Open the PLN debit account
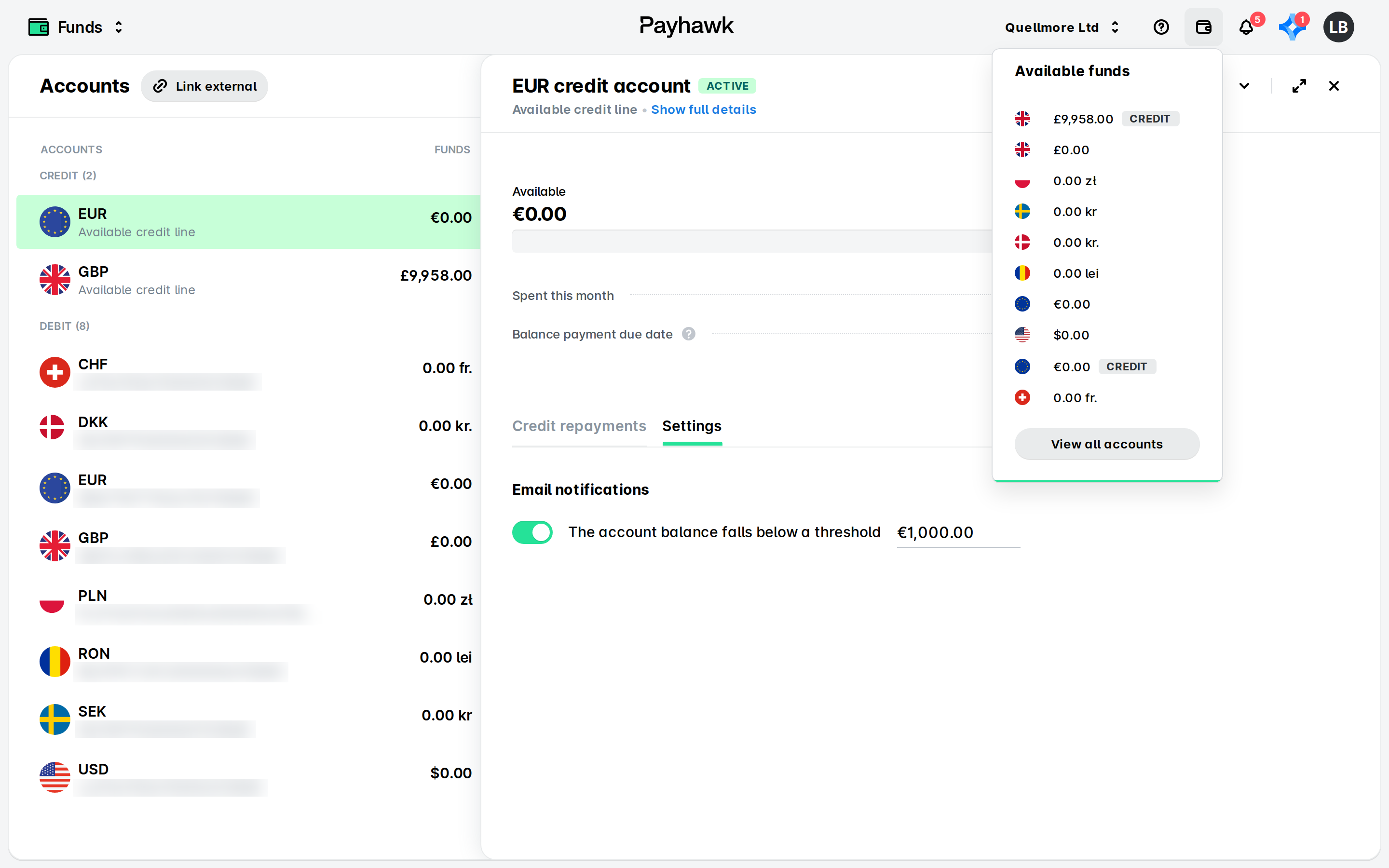 pyautogui.click(x=248, y=604)
